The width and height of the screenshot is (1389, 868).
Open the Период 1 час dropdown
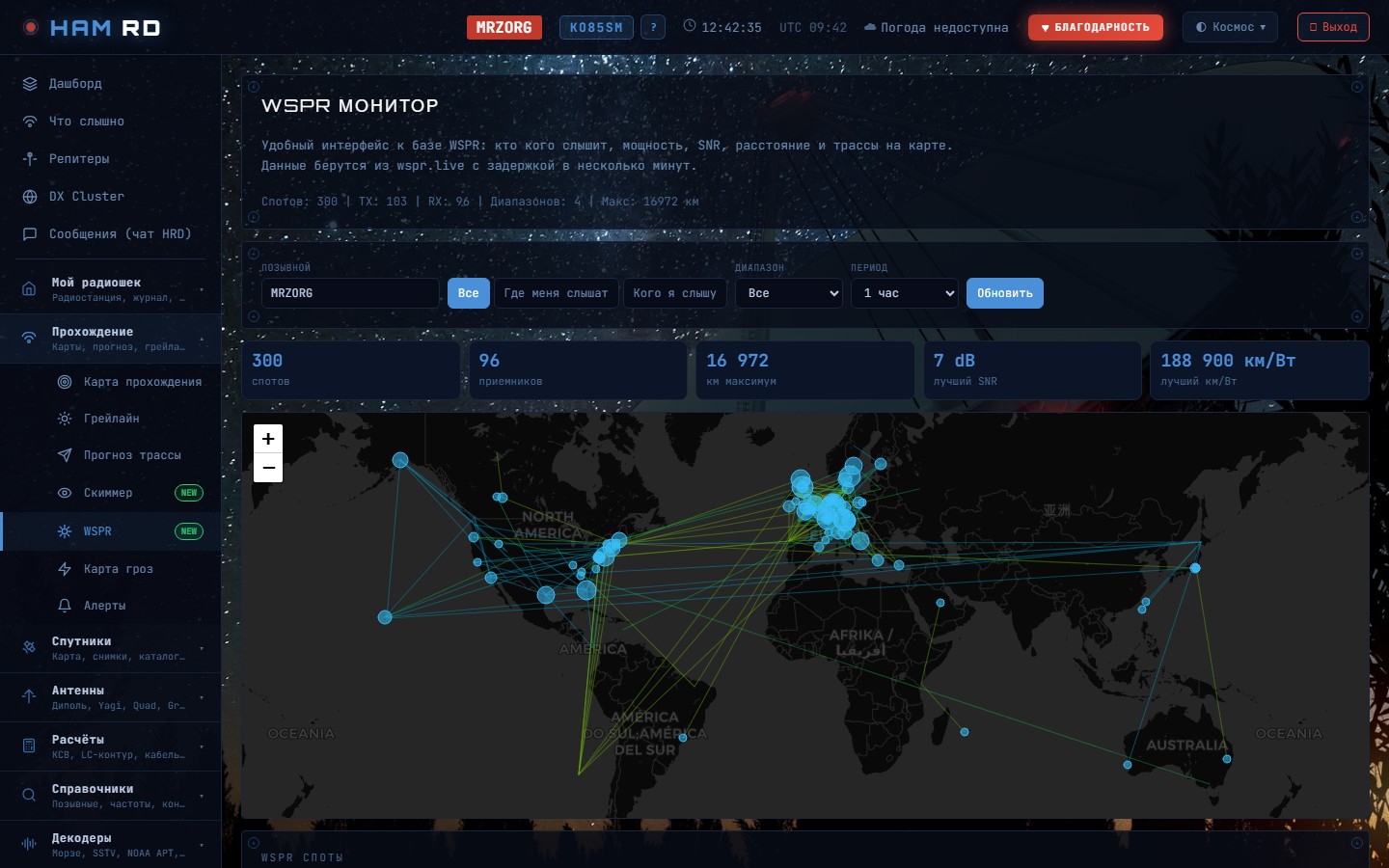905,293
